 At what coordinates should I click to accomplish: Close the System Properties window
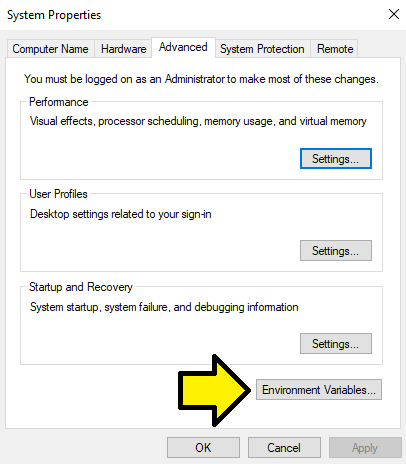click(394, 14)
